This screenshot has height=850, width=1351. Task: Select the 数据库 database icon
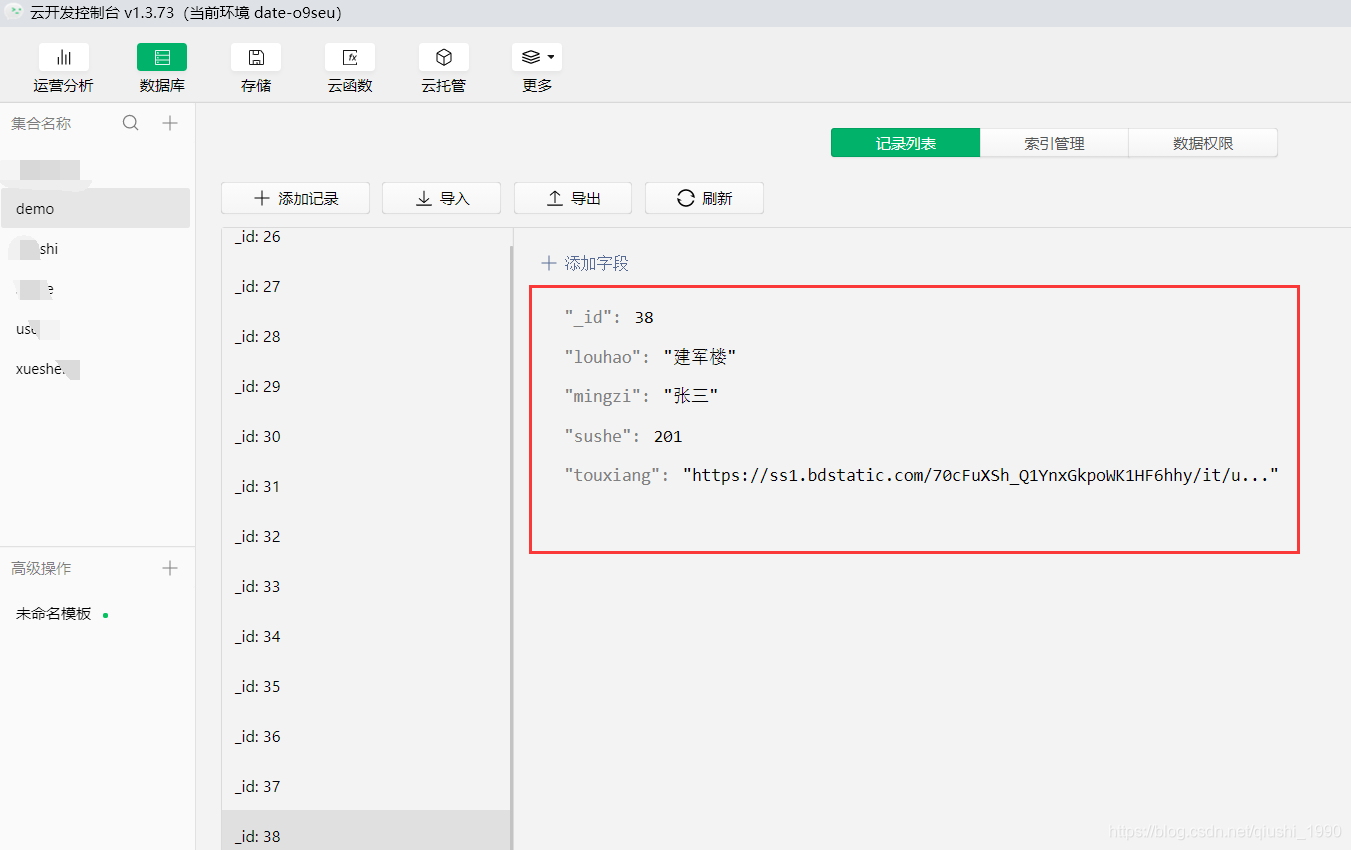pos(162,57)
